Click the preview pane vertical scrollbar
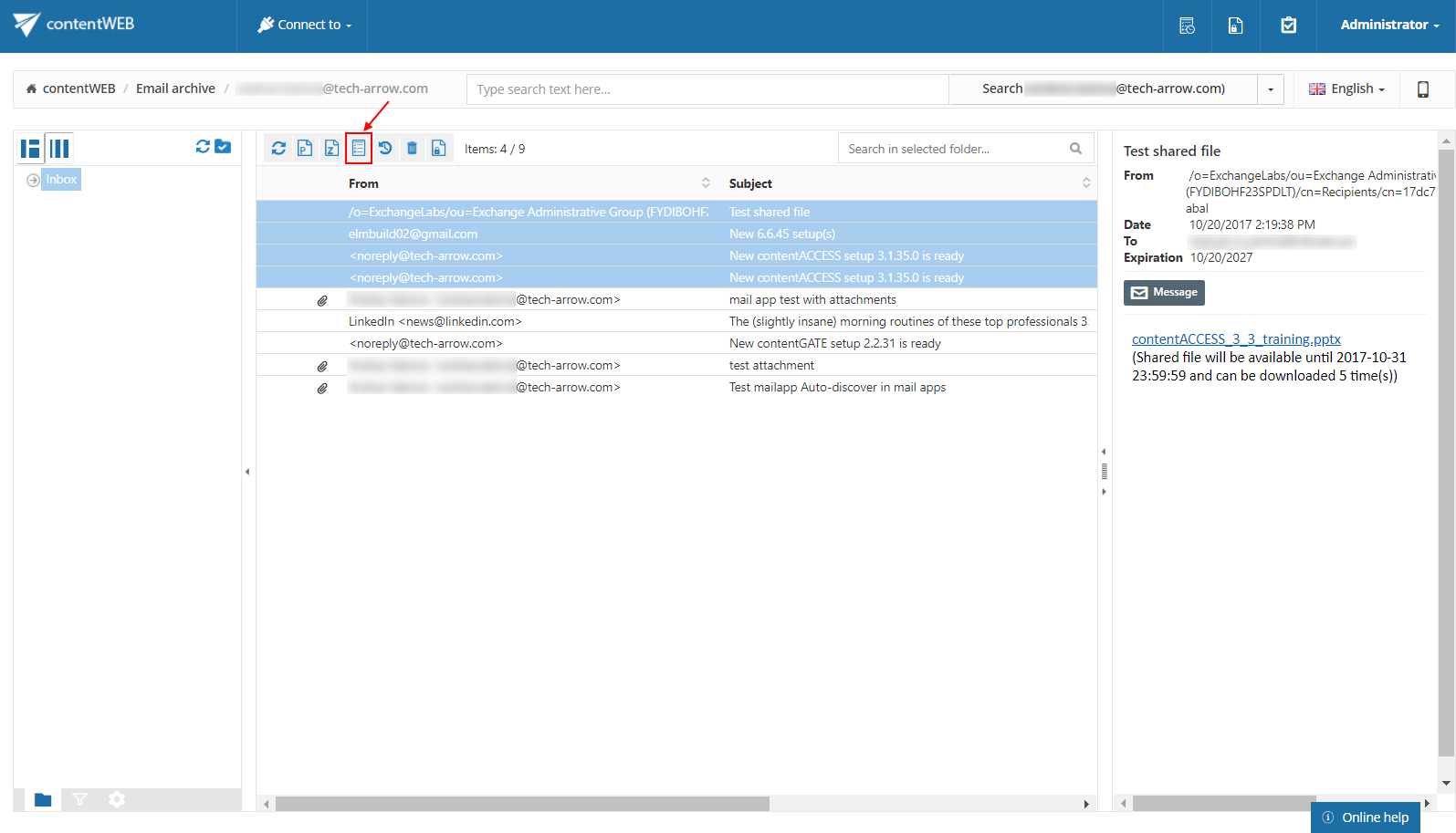The width and height of the screenshot is (1456, 833). 1445,452
